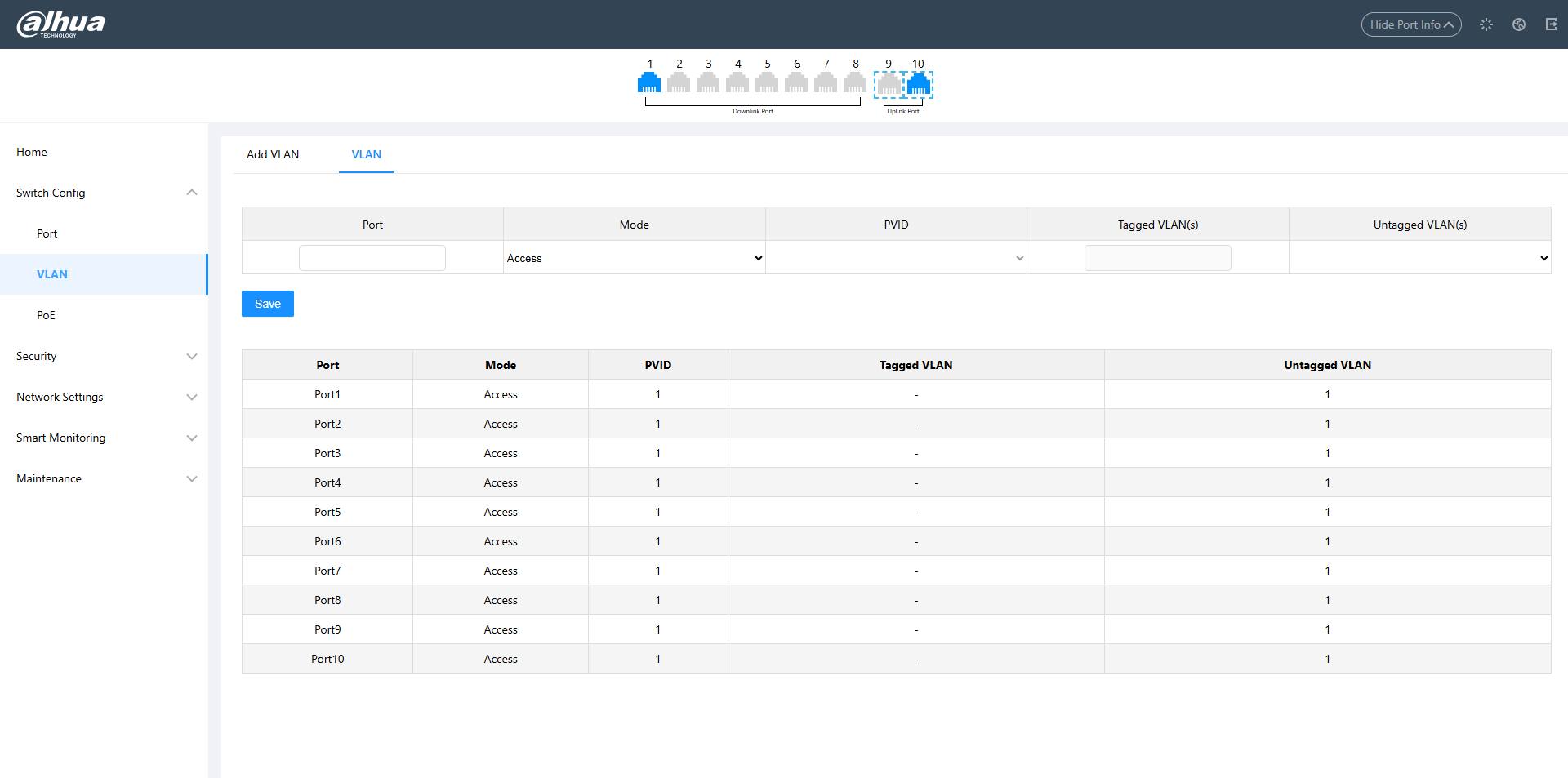Click the port 1 connector icon
This screenshot has width=1568, height=778.
[x=649, y=82]
